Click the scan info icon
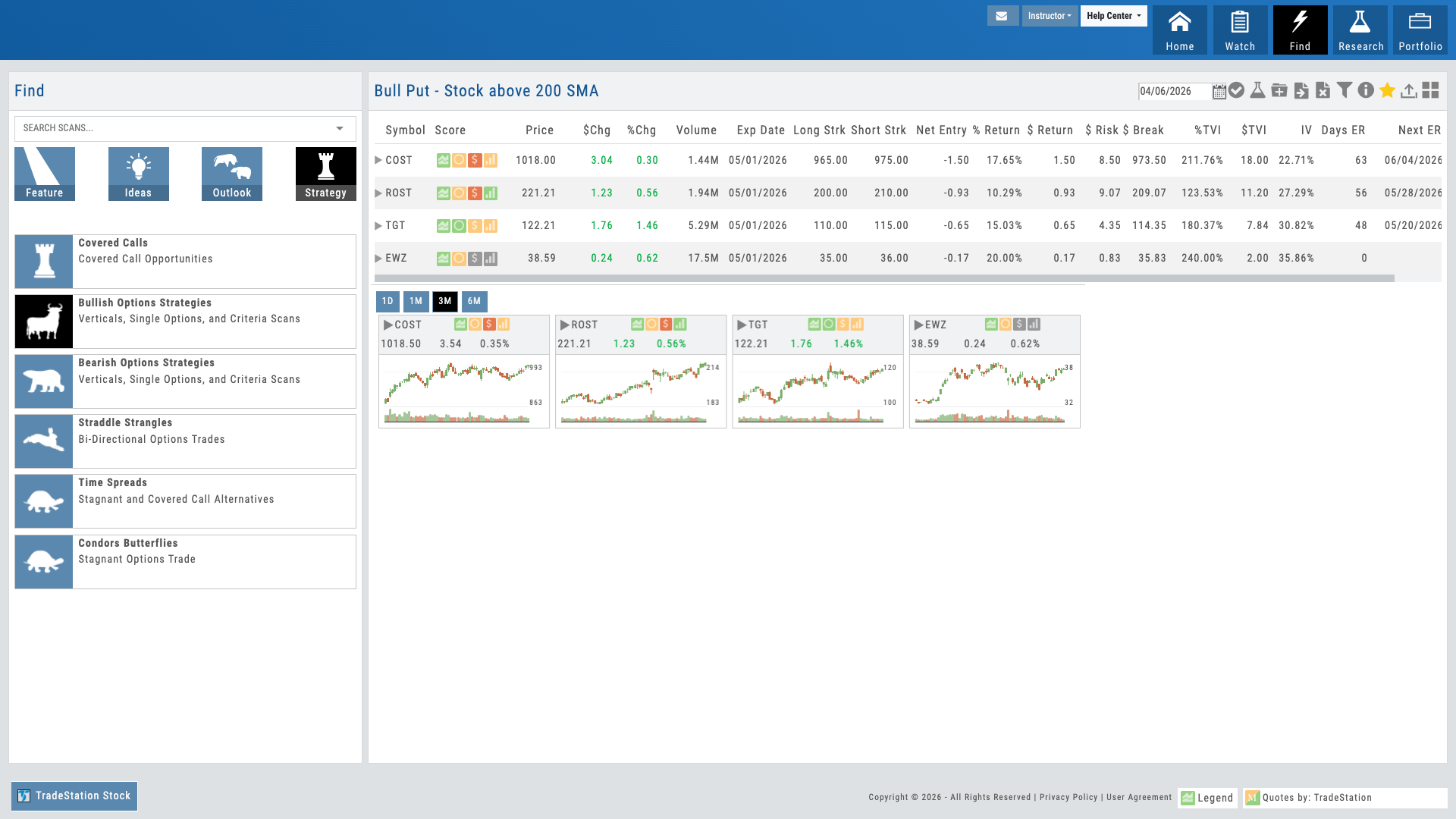Viewport: 1456px width, 819px height. [1366, 91]
